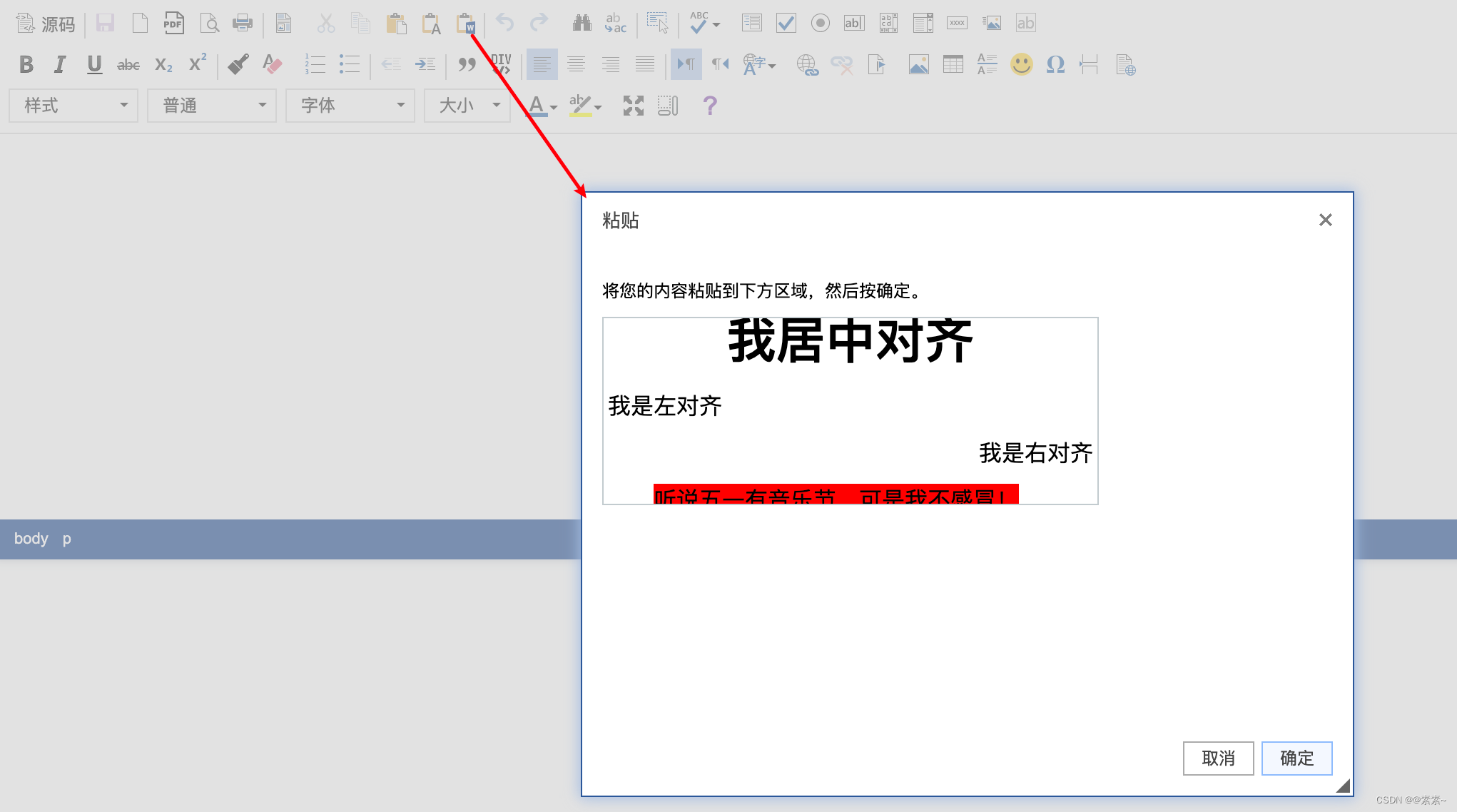Screen dimensions: 1457x812
Task: Export the document as PDF
Action: click(173, 24)
